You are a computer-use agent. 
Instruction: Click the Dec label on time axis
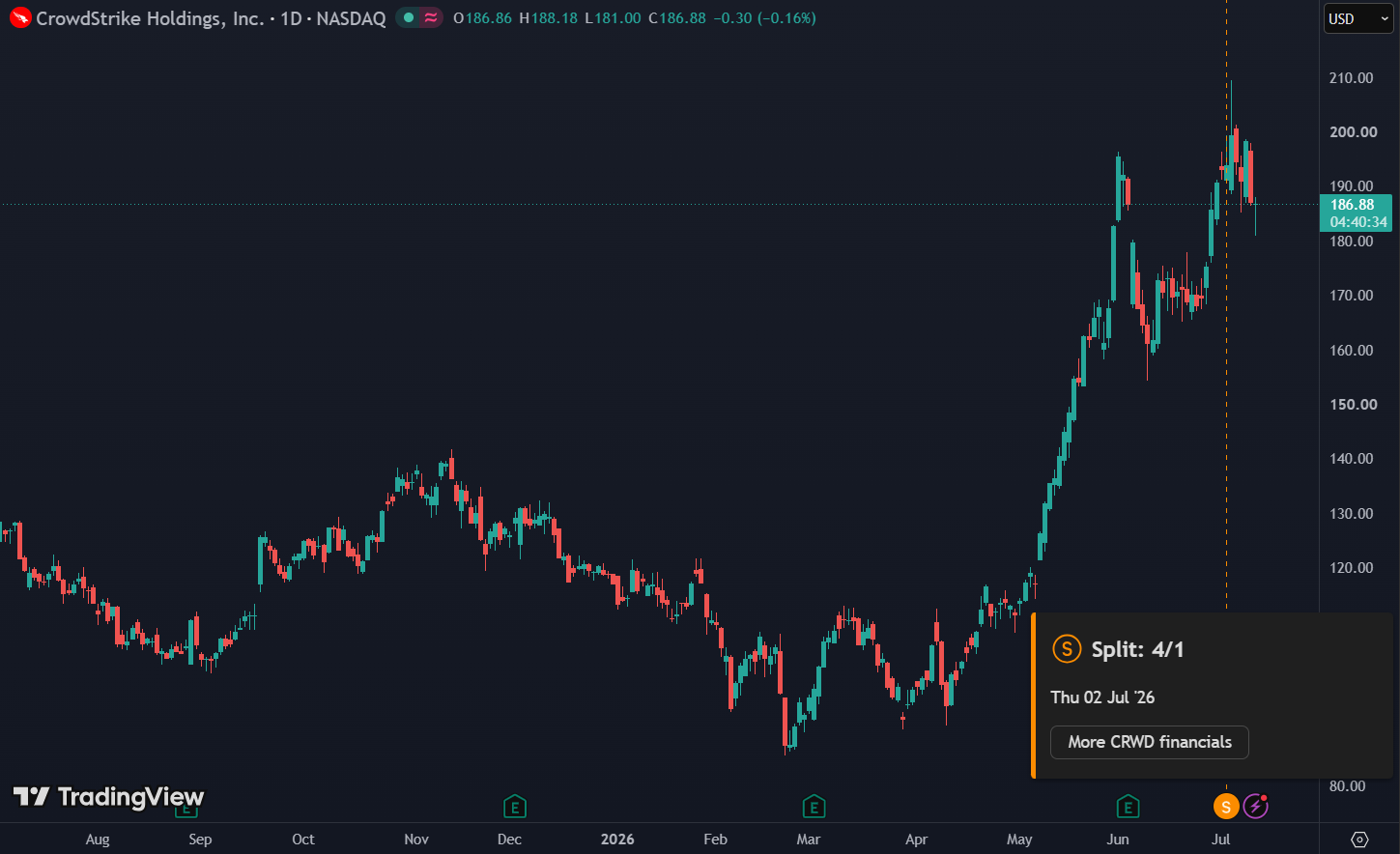click(509, 839)
